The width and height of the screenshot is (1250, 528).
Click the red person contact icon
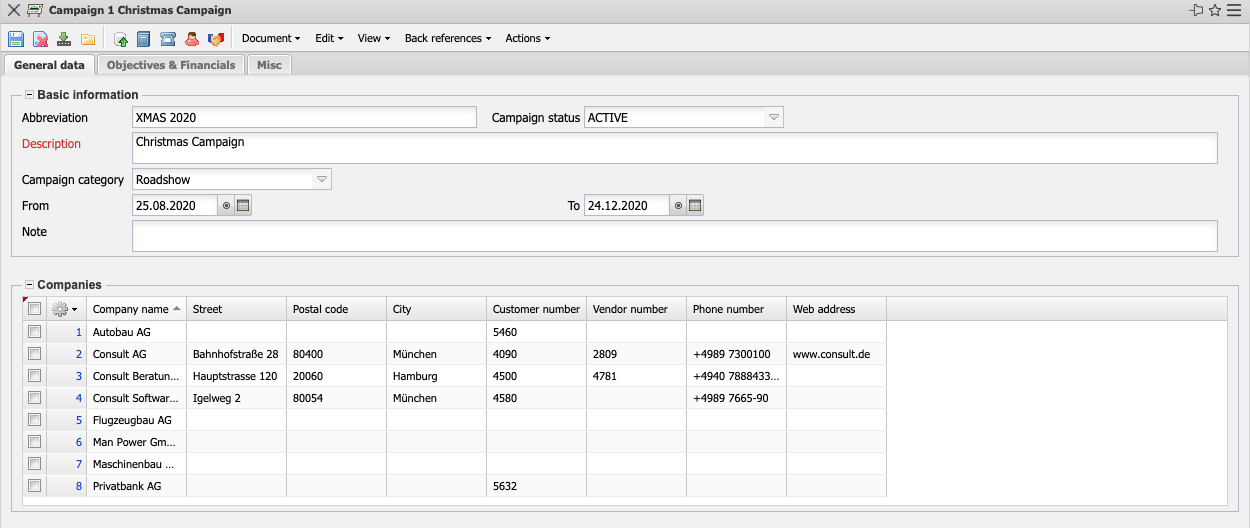coord(192,39)
